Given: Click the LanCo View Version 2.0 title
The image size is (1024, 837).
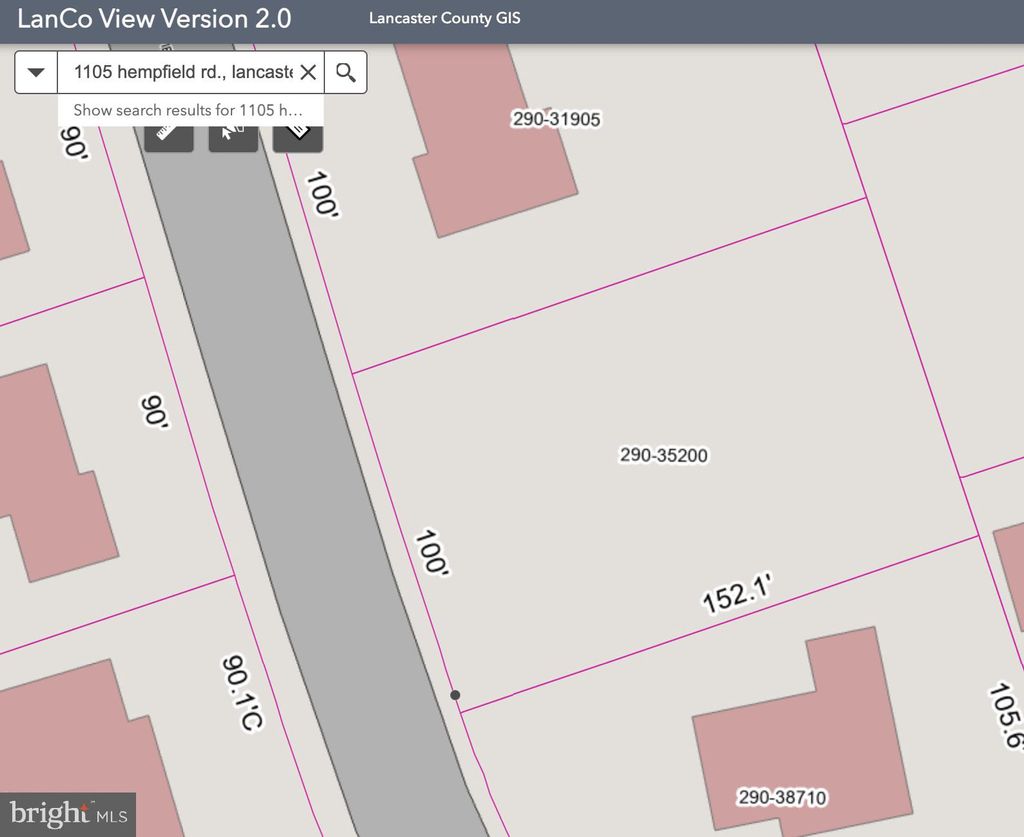Looking at the screenshot, I should point(154,19).
